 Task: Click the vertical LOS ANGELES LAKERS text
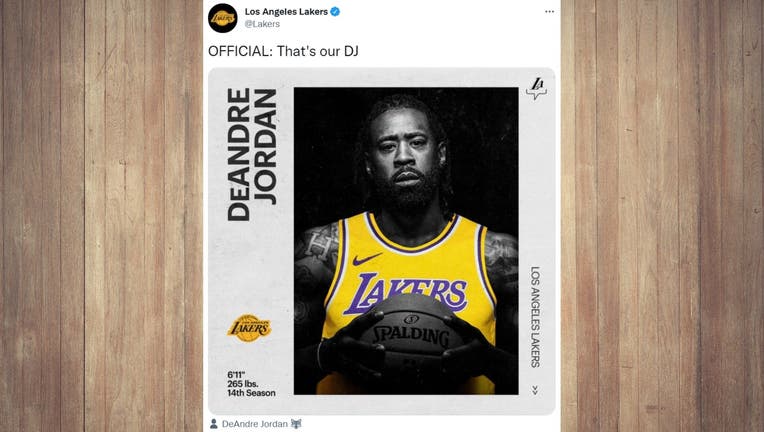(535, 317)
